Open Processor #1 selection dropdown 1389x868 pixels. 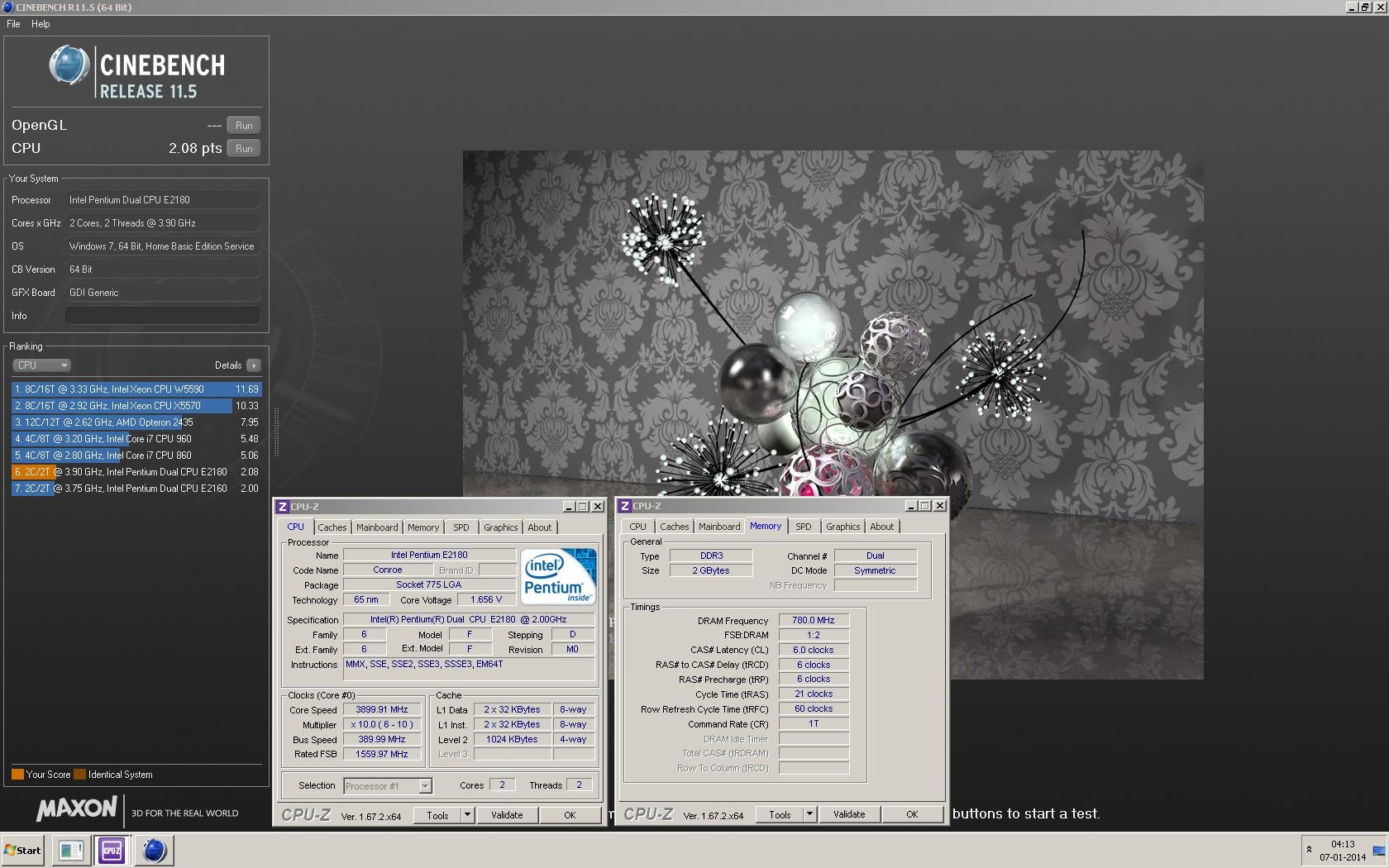point(388,786)
